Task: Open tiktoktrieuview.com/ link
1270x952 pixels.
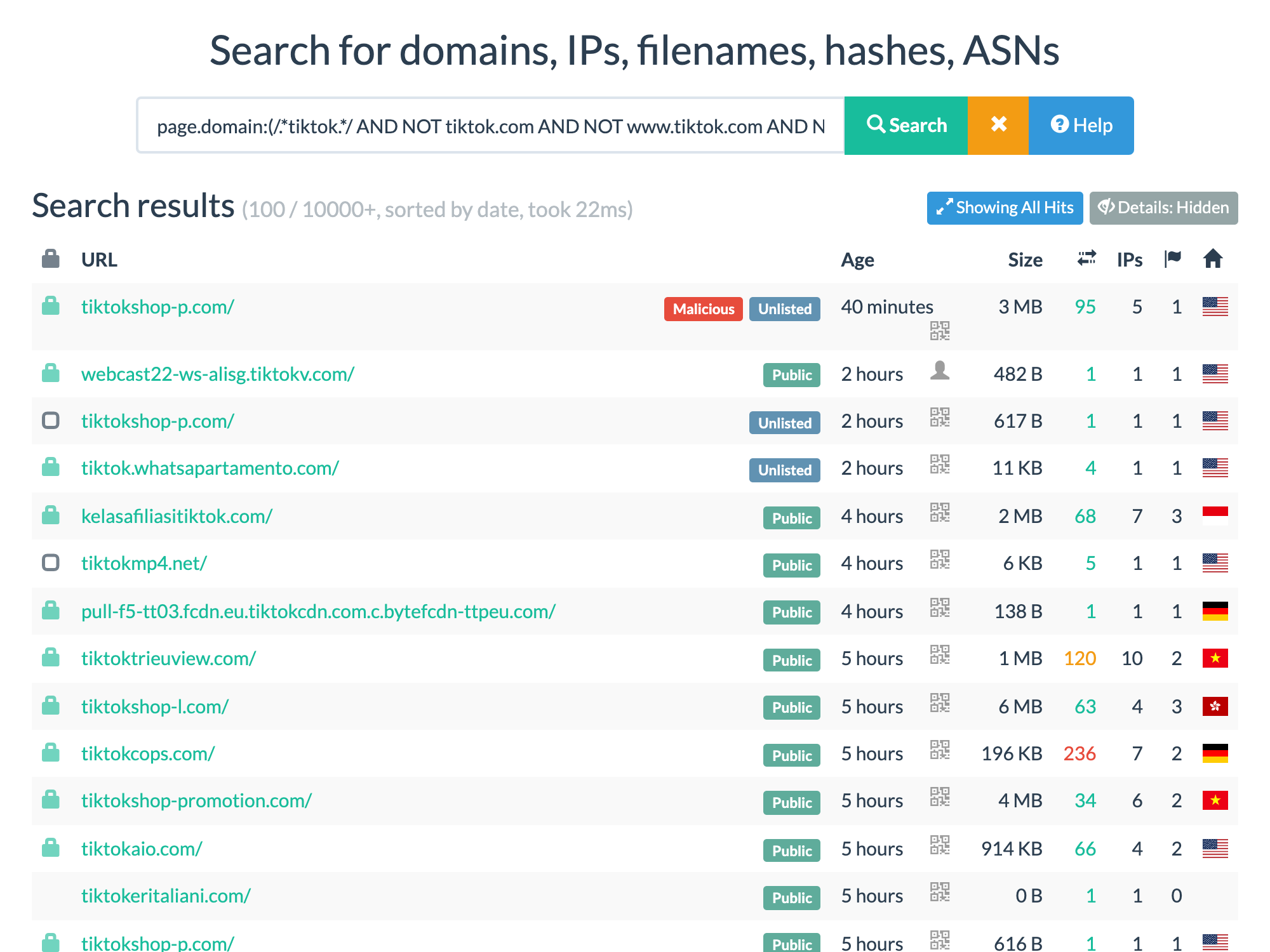Action: (x=168, y=658)
